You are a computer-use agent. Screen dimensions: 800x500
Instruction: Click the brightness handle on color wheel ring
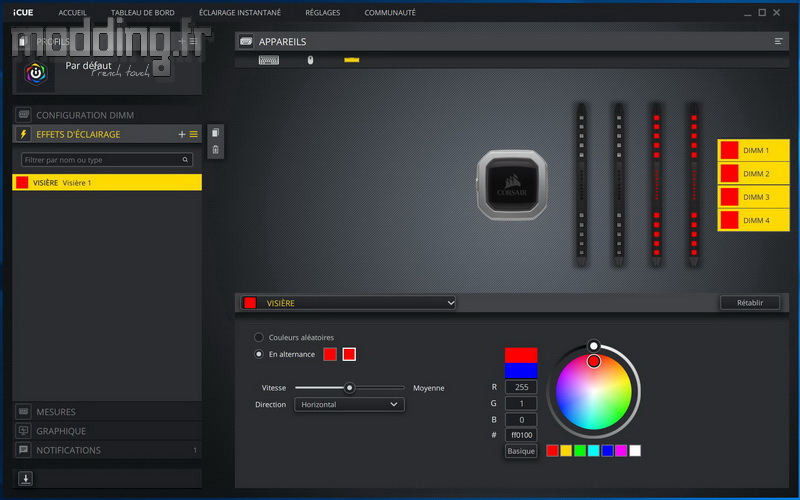click(x=593, y=346)
